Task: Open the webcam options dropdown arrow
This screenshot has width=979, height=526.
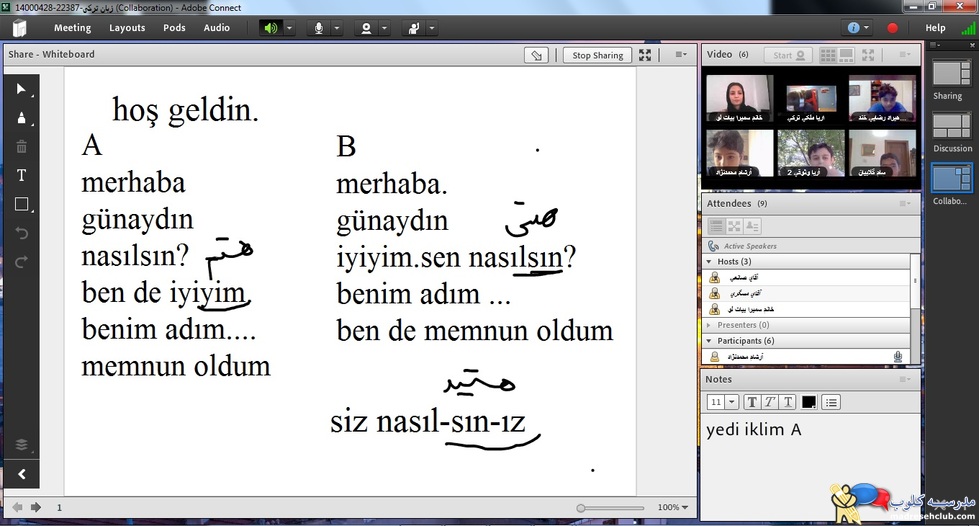Action: click(384, 28)
